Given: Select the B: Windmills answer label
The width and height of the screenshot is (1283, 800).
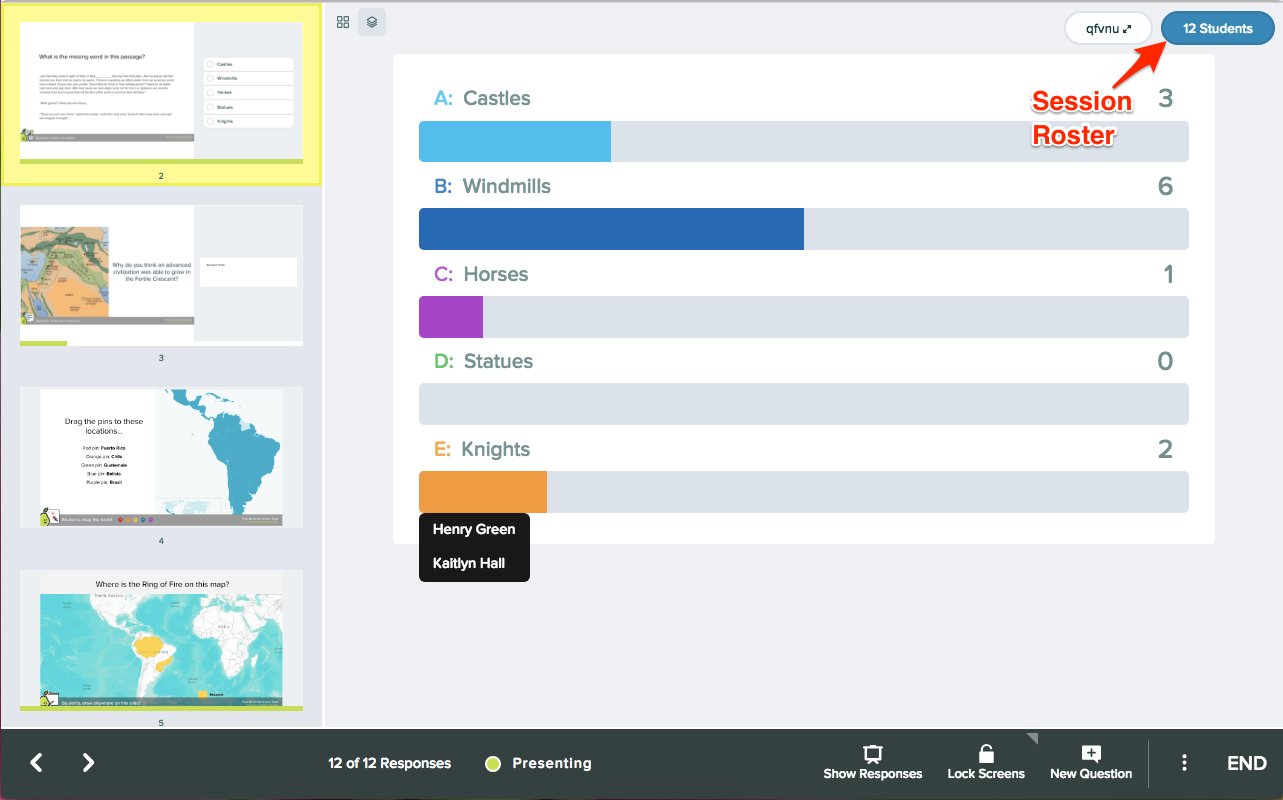Looking at the screenshot, I should 492,186.
